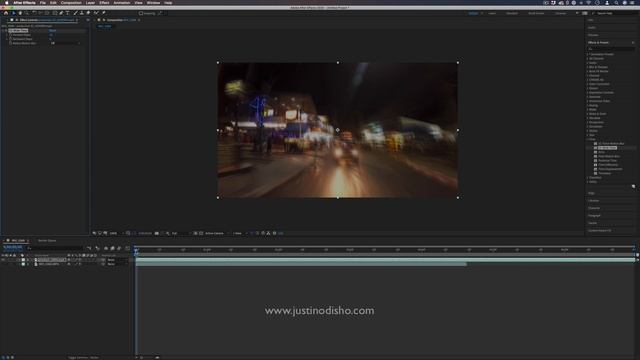Toggle the Snapping checkbox

pos(141,13)
